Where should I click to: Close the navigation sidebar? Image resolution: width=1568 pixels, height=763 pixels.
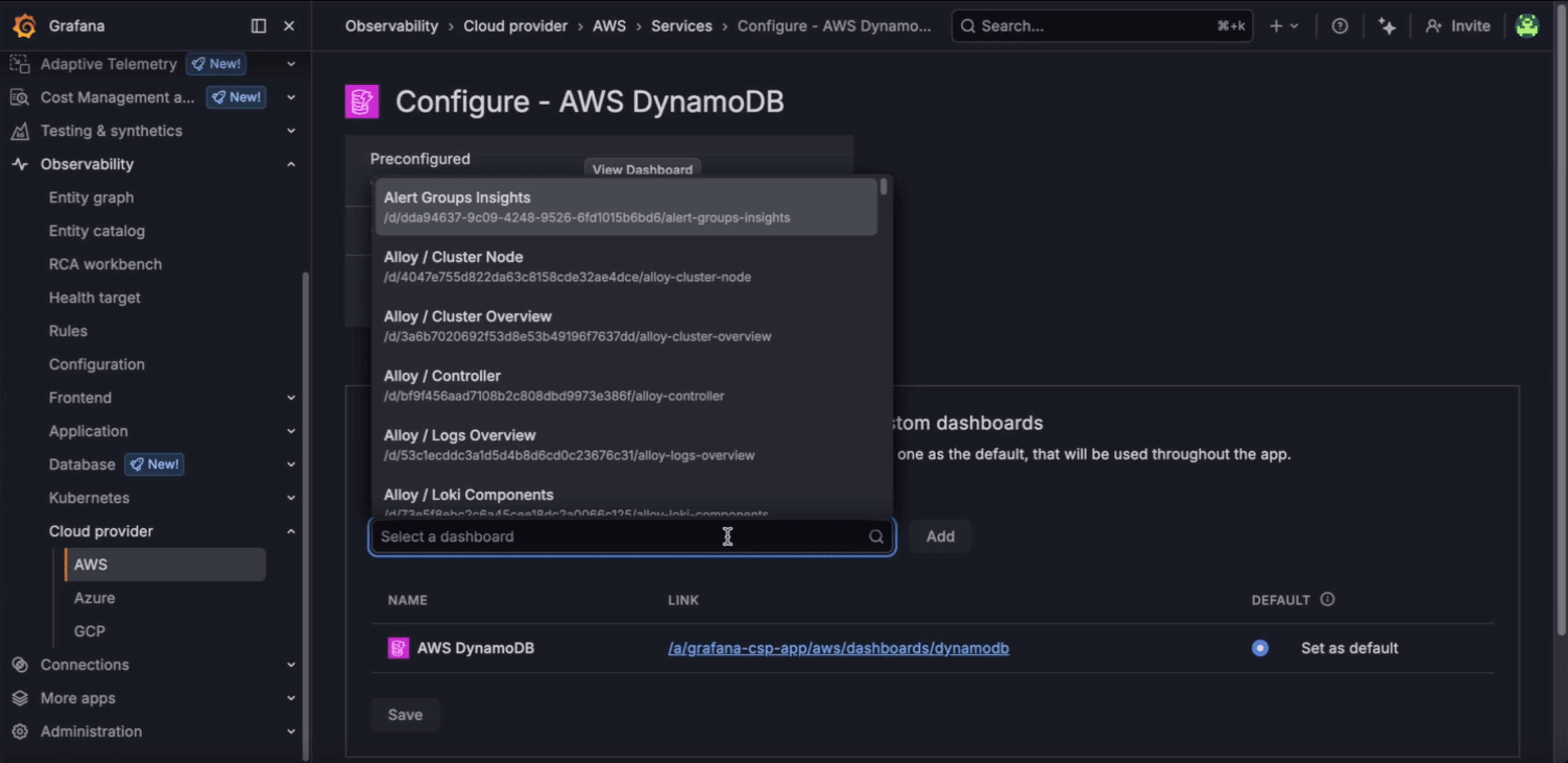pos(289,26)
